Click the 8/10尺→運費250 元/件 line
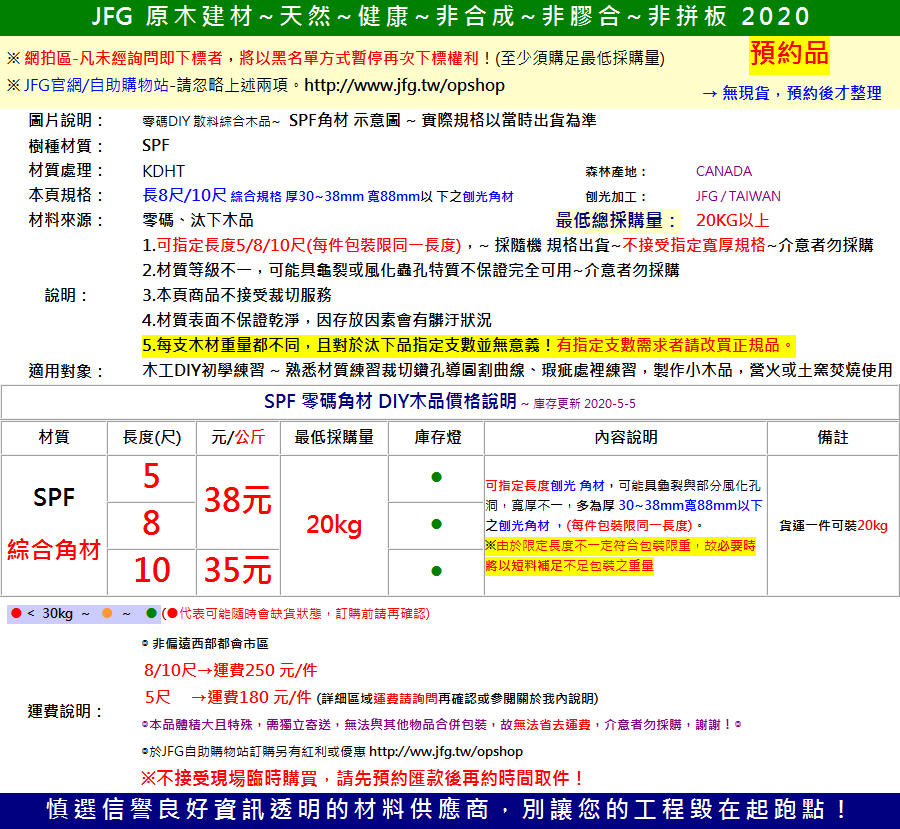Viewport: 900px width, 829px height. (230, 670)
